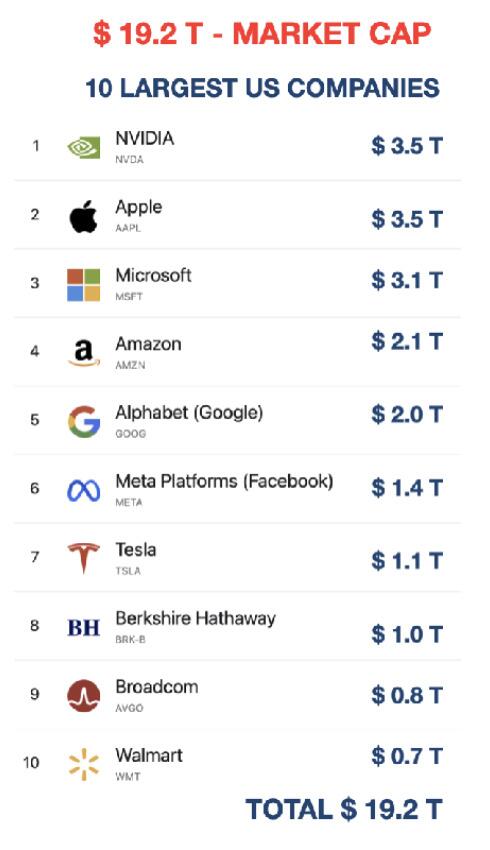Click the red Broadcom wave logo
Image resolution: width=490 pixels, height=850 pixels.
pyautogui.click(x=83, y=696)
